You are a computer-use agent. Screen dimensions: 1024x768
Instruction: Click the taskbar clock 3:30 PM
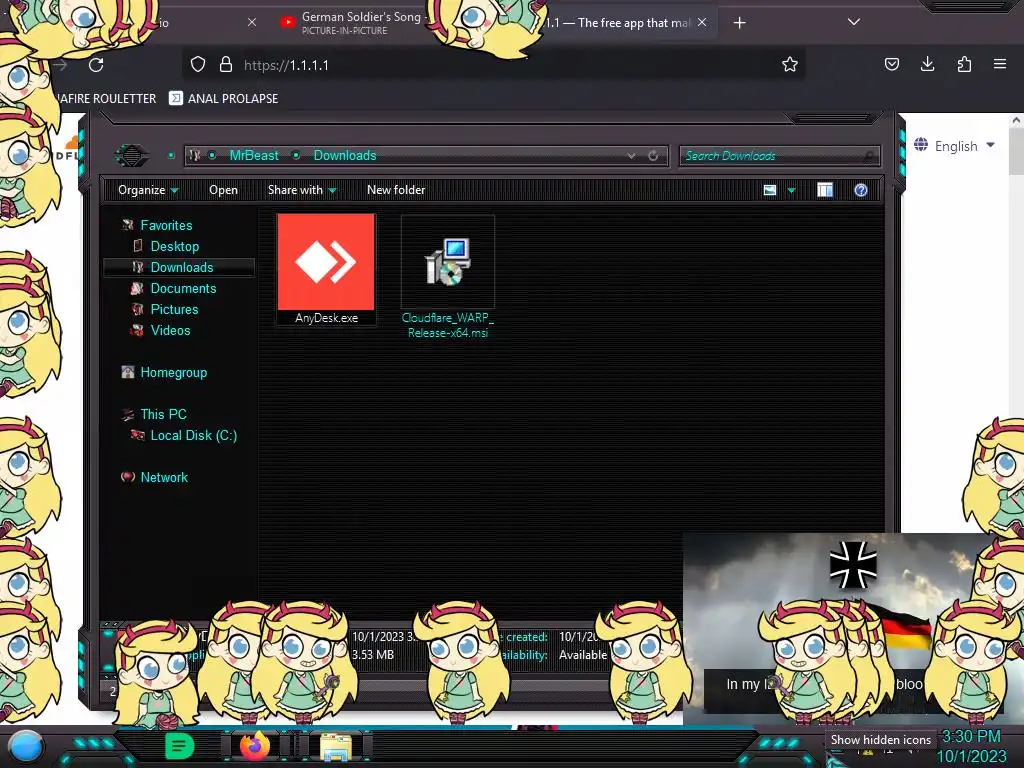[x=971, y=737]
